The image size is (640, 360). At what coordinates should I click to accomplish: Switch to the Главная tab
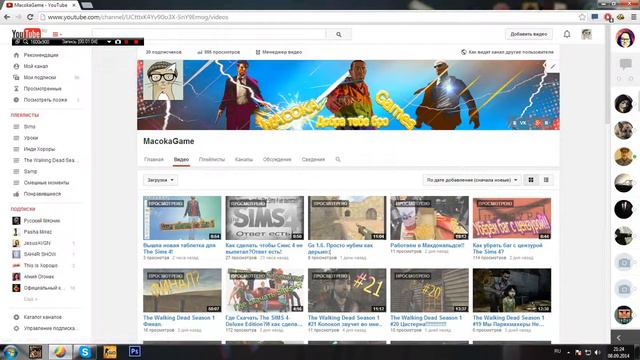point(154,160)
